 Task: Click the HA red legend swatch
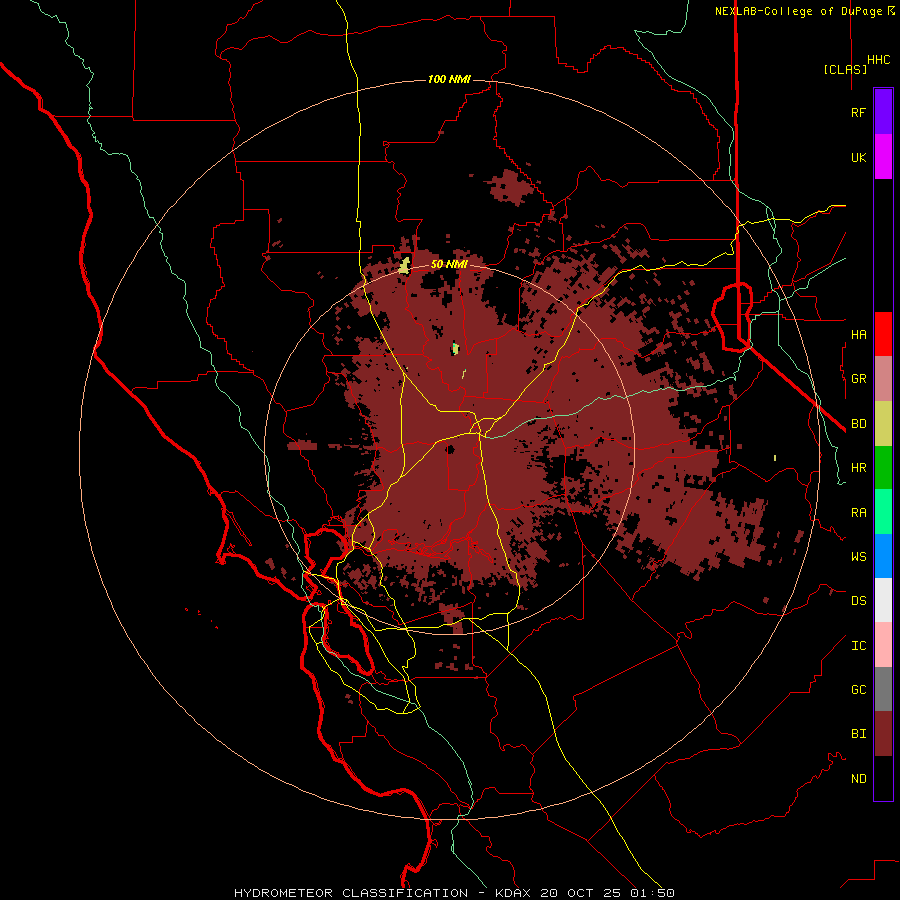pyautogui.click(x=883, y=334)
